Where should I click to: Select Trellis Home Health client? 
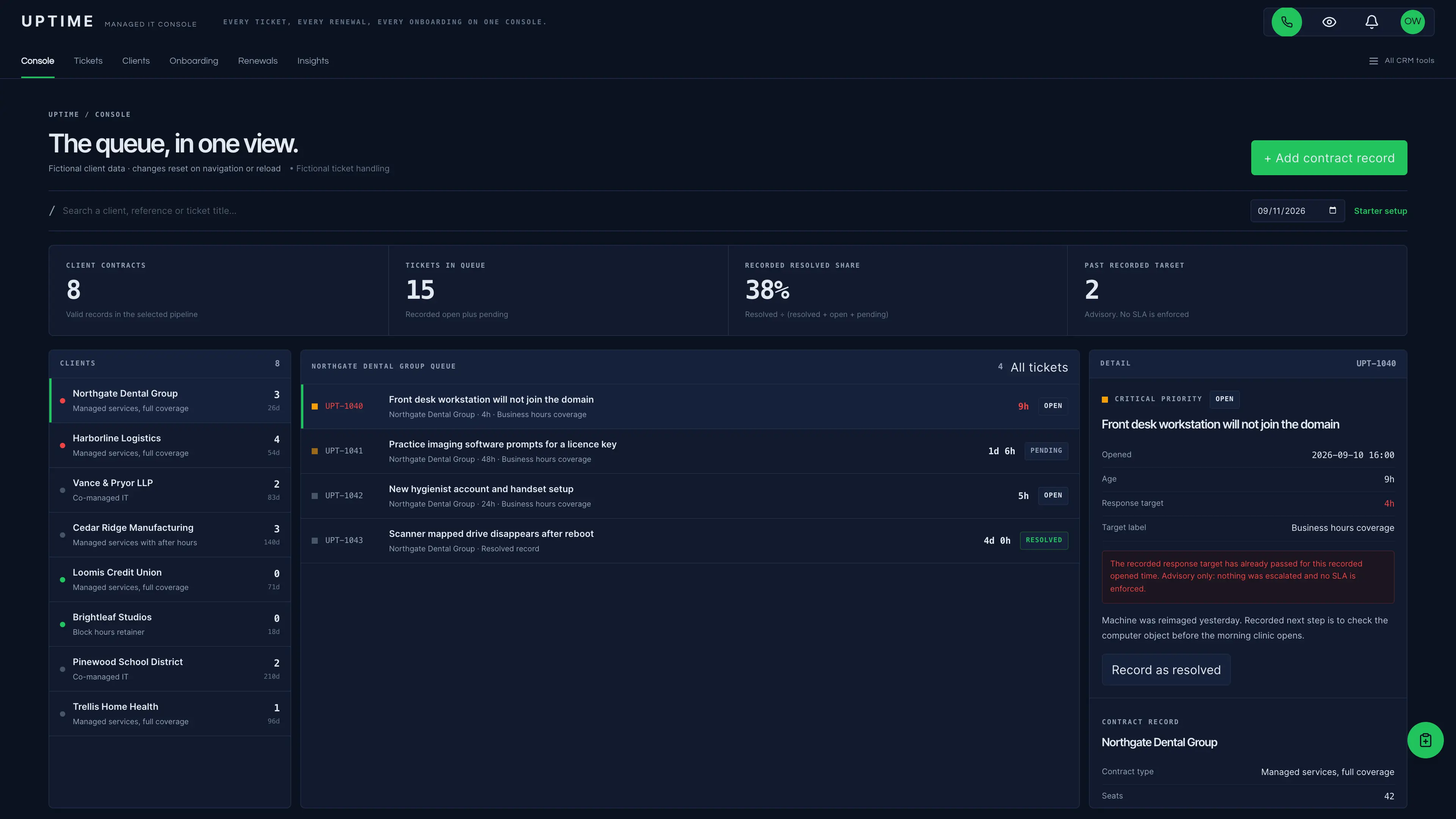[169, 713]
